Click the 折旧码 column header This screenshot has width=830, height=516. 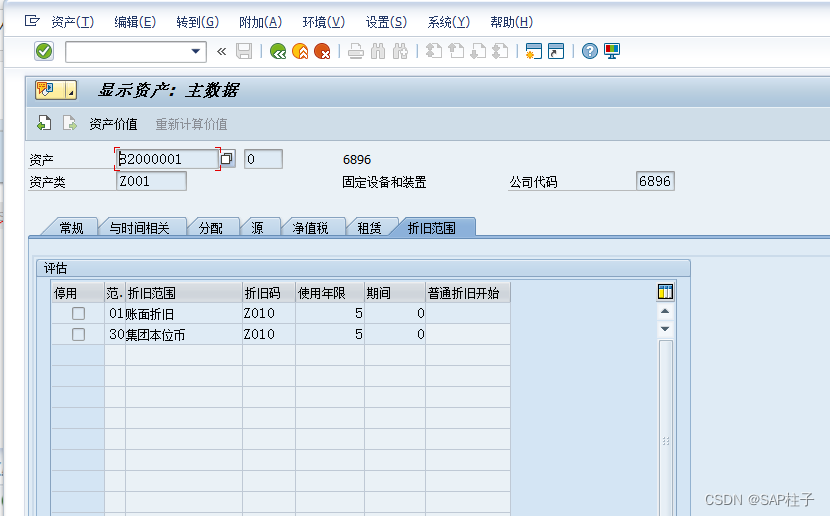point(269,293)
